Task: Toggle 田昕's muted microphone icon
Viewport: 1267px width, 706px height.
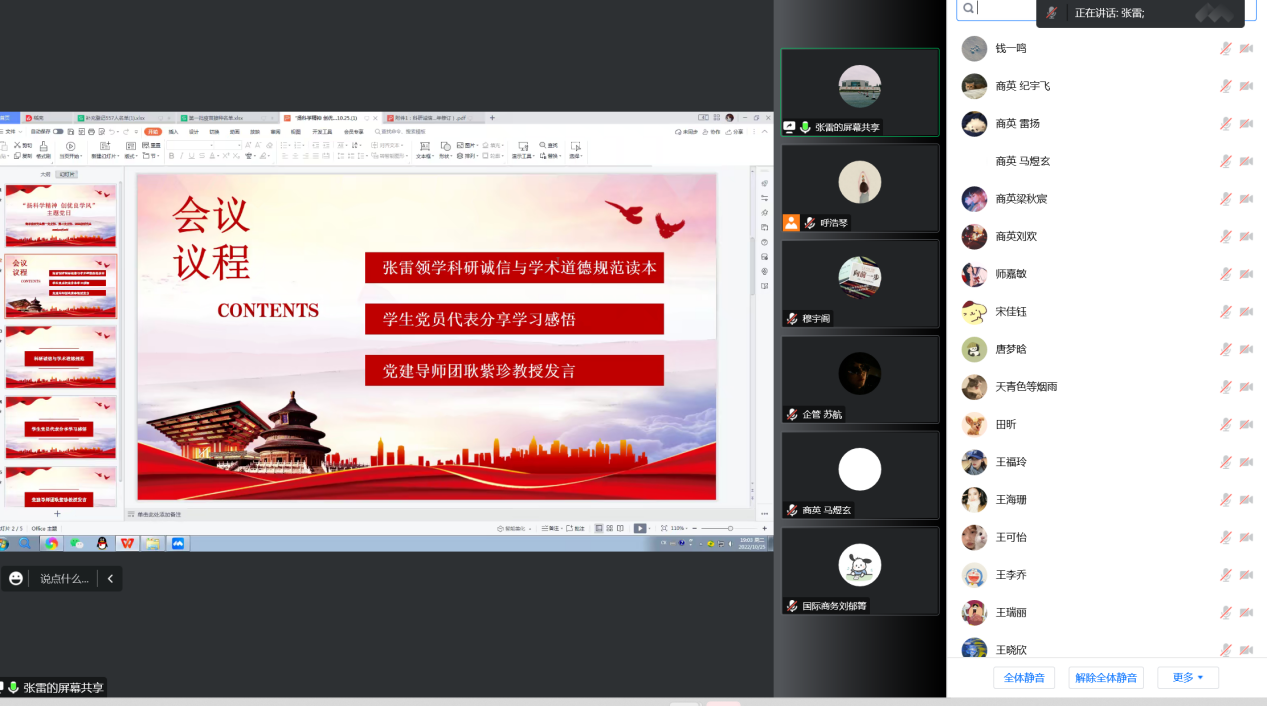Action: (1225, 425)
